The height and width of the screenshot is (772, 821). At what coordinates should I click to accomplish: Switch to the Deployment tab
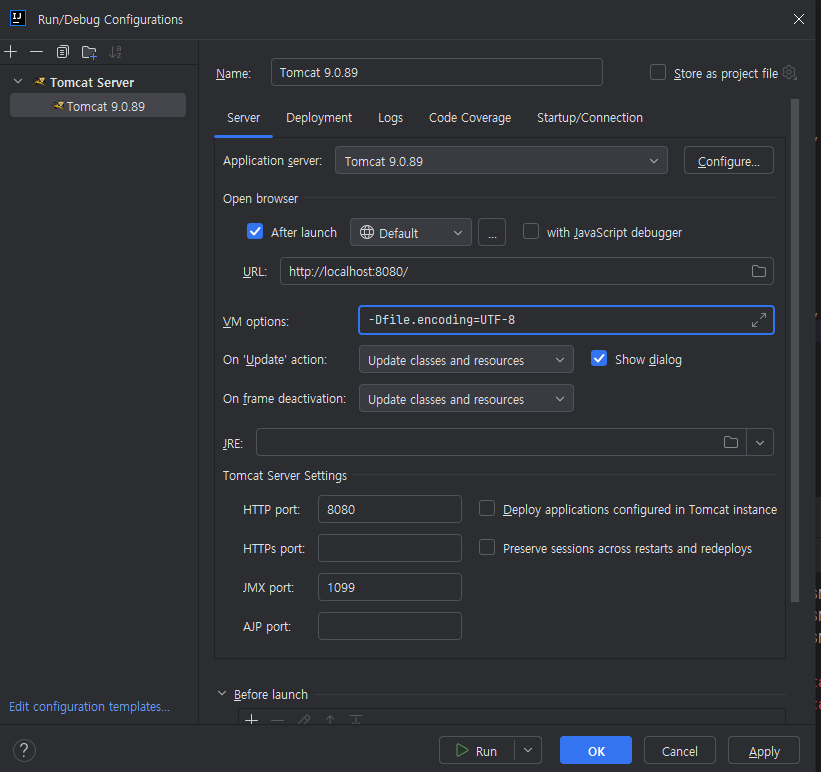pyautogui.click(x=319, y=118)
